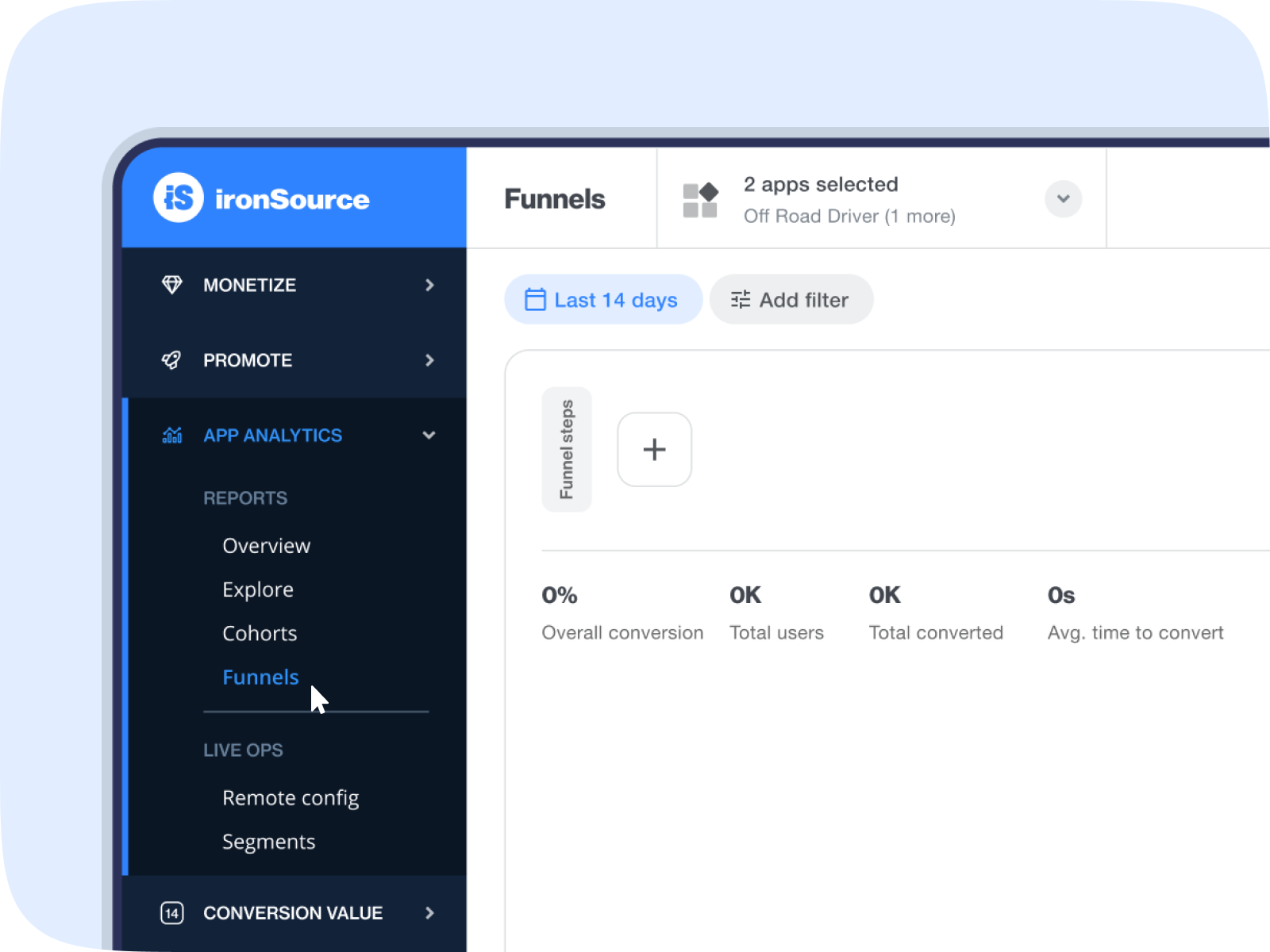
Task: Click the PROMOTE menu label
Action: tap(248, 360)
